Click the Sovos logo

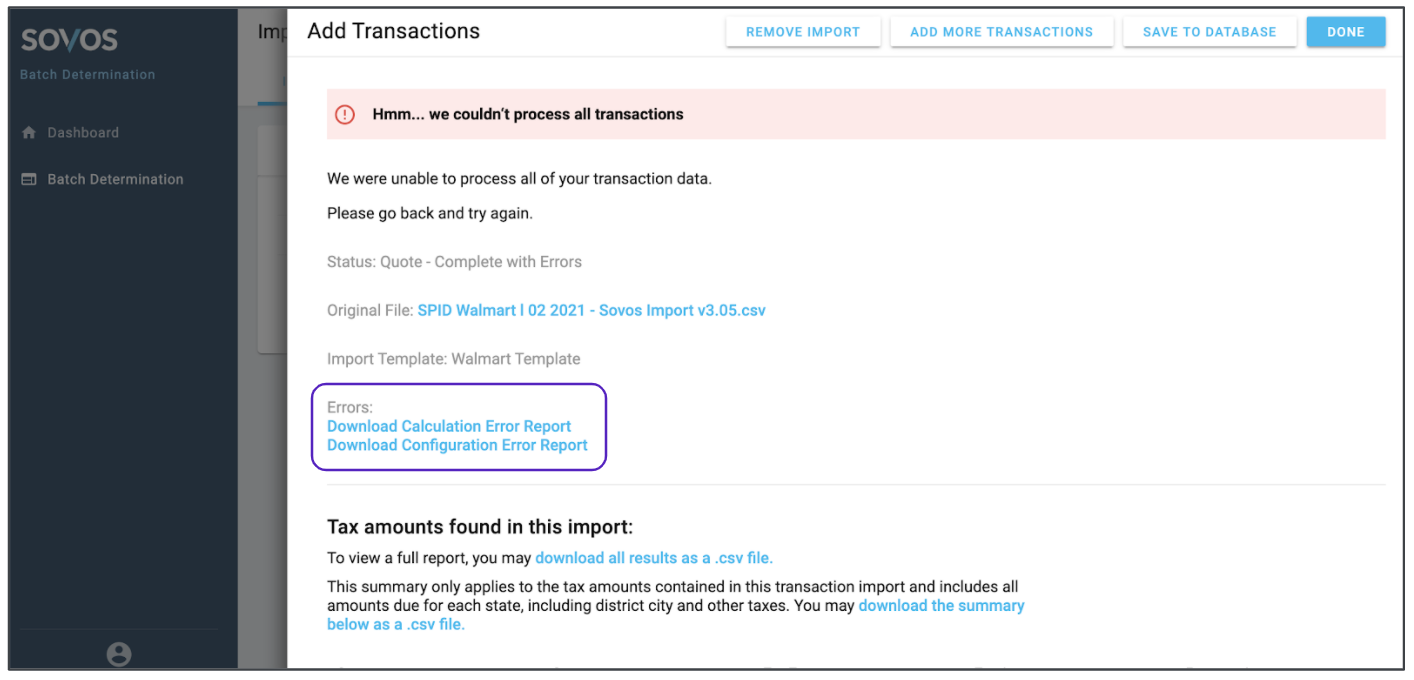point(69,40)
